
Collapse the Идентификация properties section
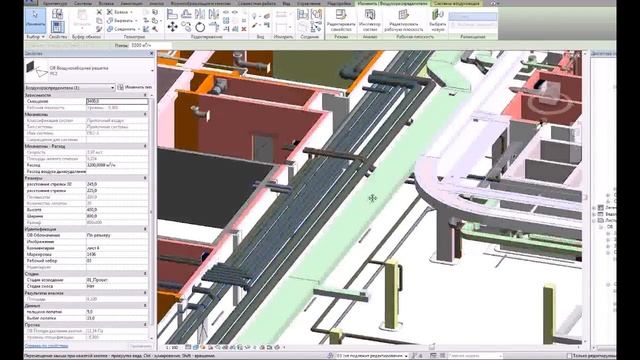[x=145, y=229]
